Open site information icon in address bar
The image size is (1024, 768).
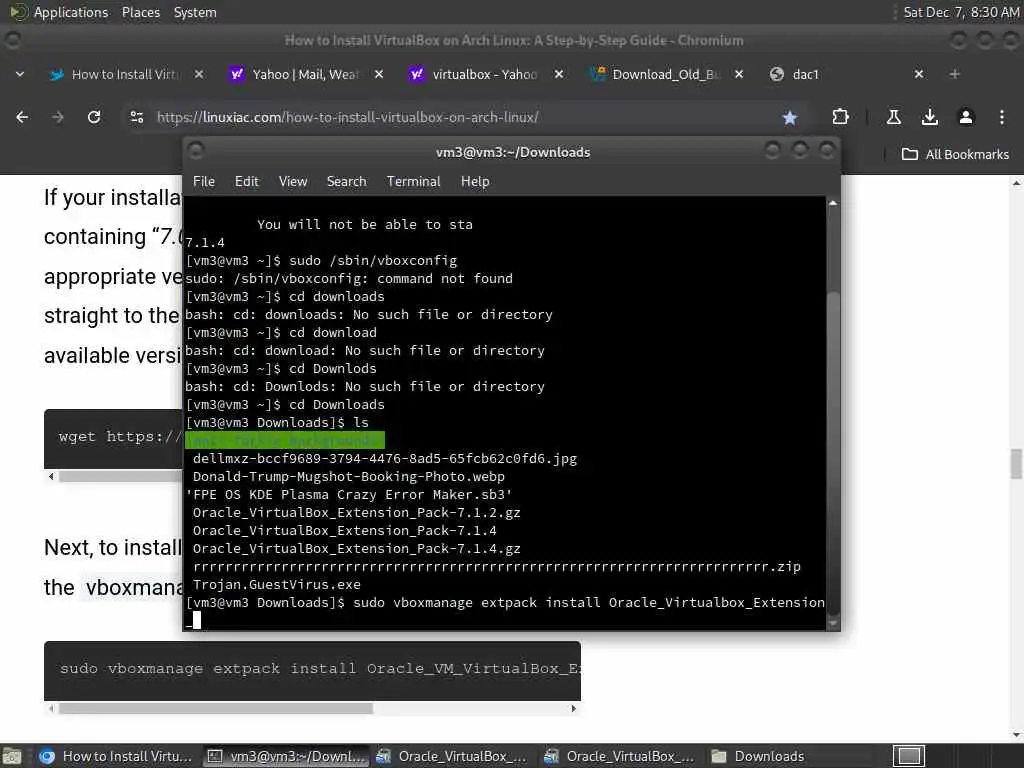click(x=136, y=117)
